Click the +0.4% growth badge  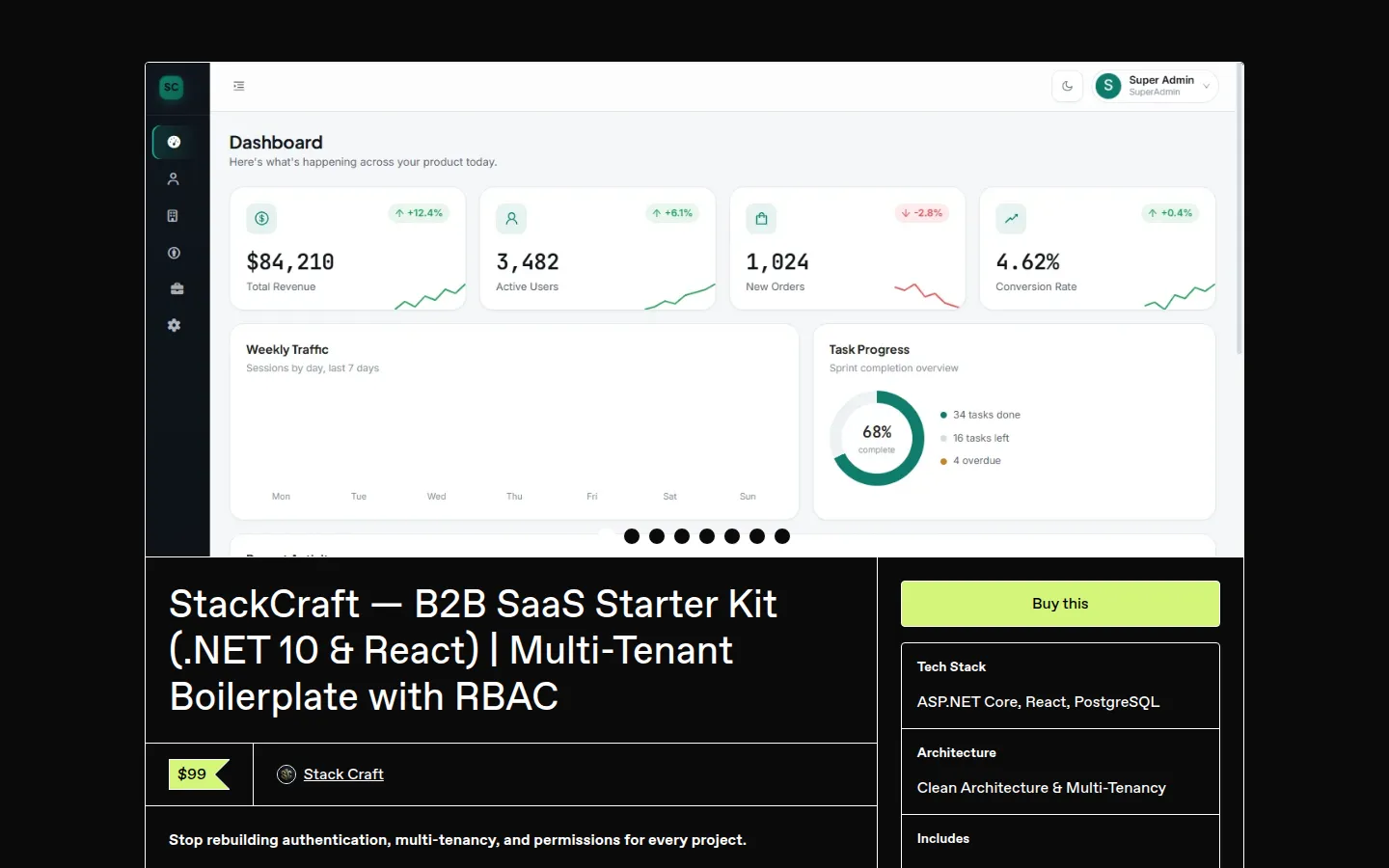click(1170, 213)
